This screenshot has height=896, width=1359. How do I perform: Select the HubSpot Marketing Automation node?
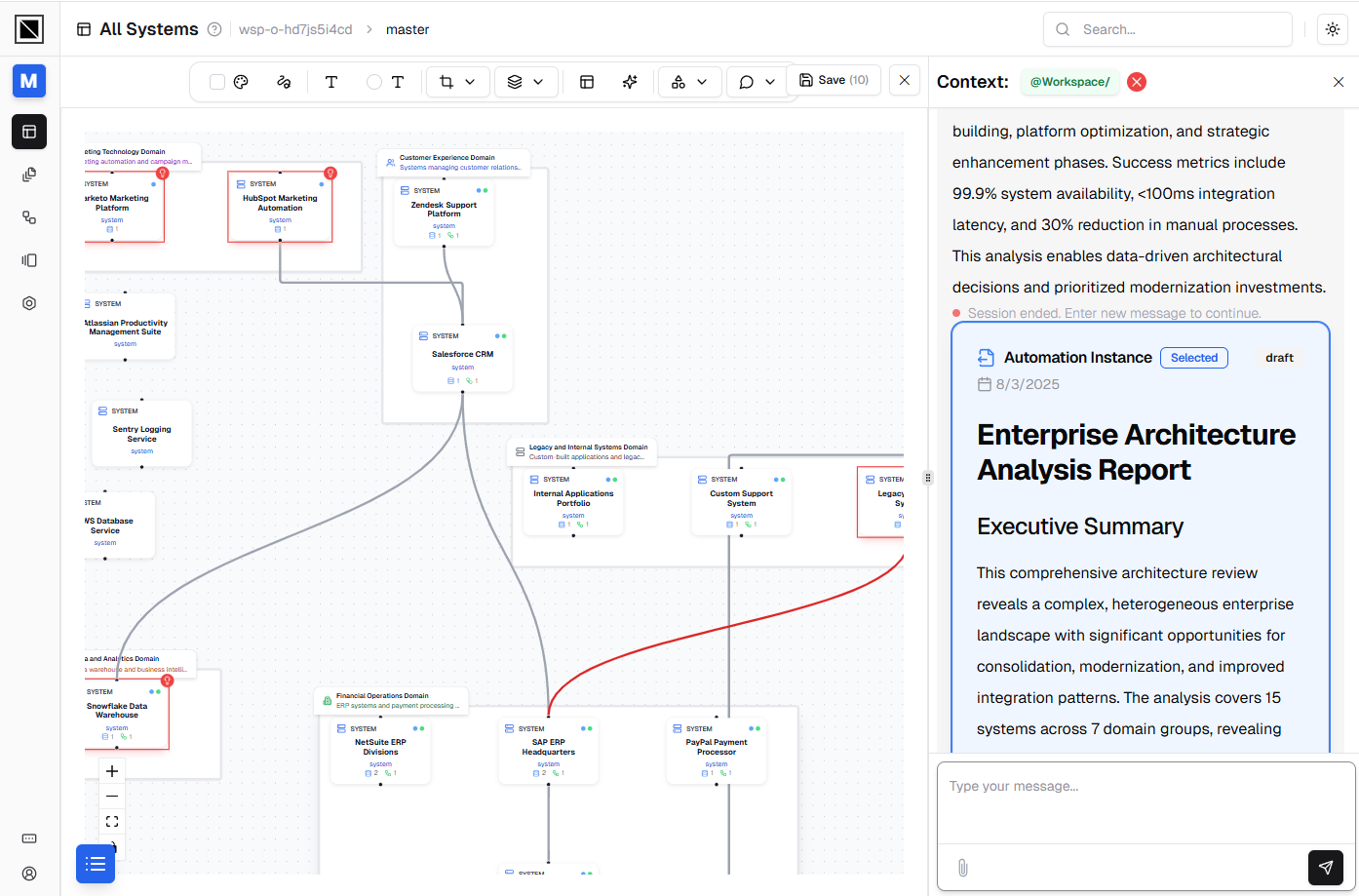click(x=280, y=207)
